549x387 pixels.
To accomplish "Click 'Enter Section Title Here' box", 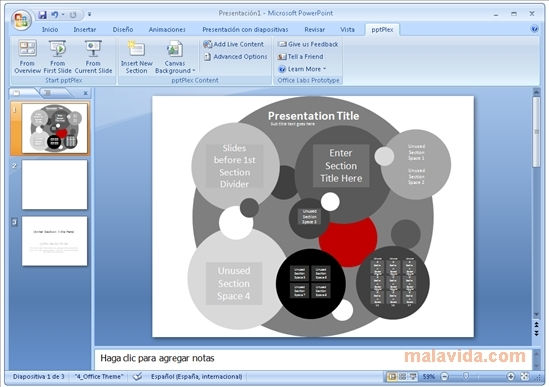I will (x=341, y=166).
